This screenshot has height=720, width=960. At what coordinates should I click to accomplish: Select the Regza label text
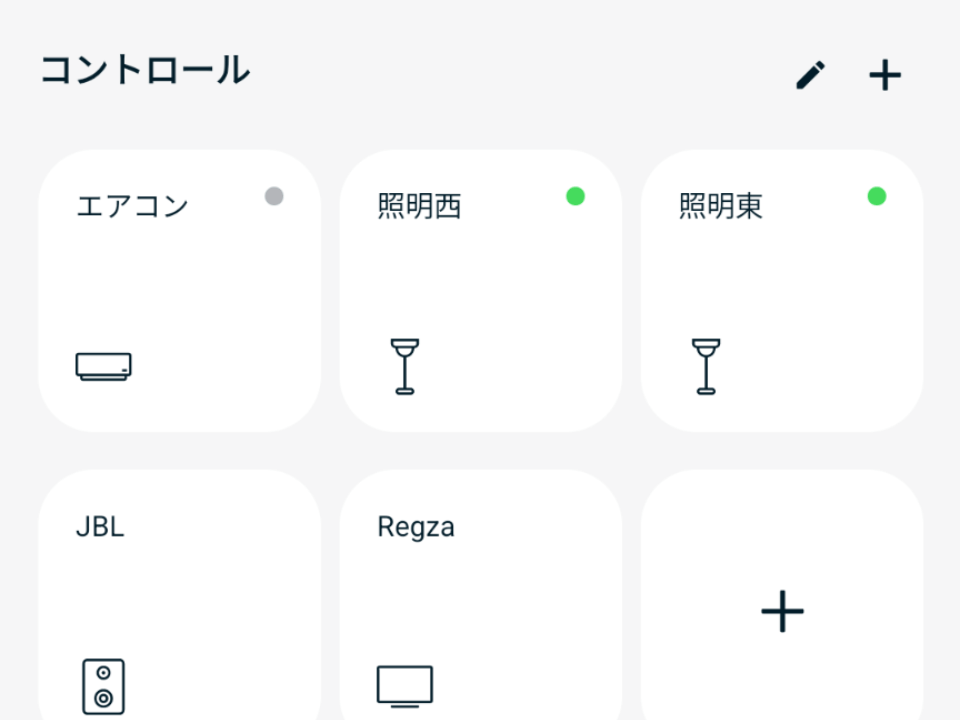click(x=416, y=527)
